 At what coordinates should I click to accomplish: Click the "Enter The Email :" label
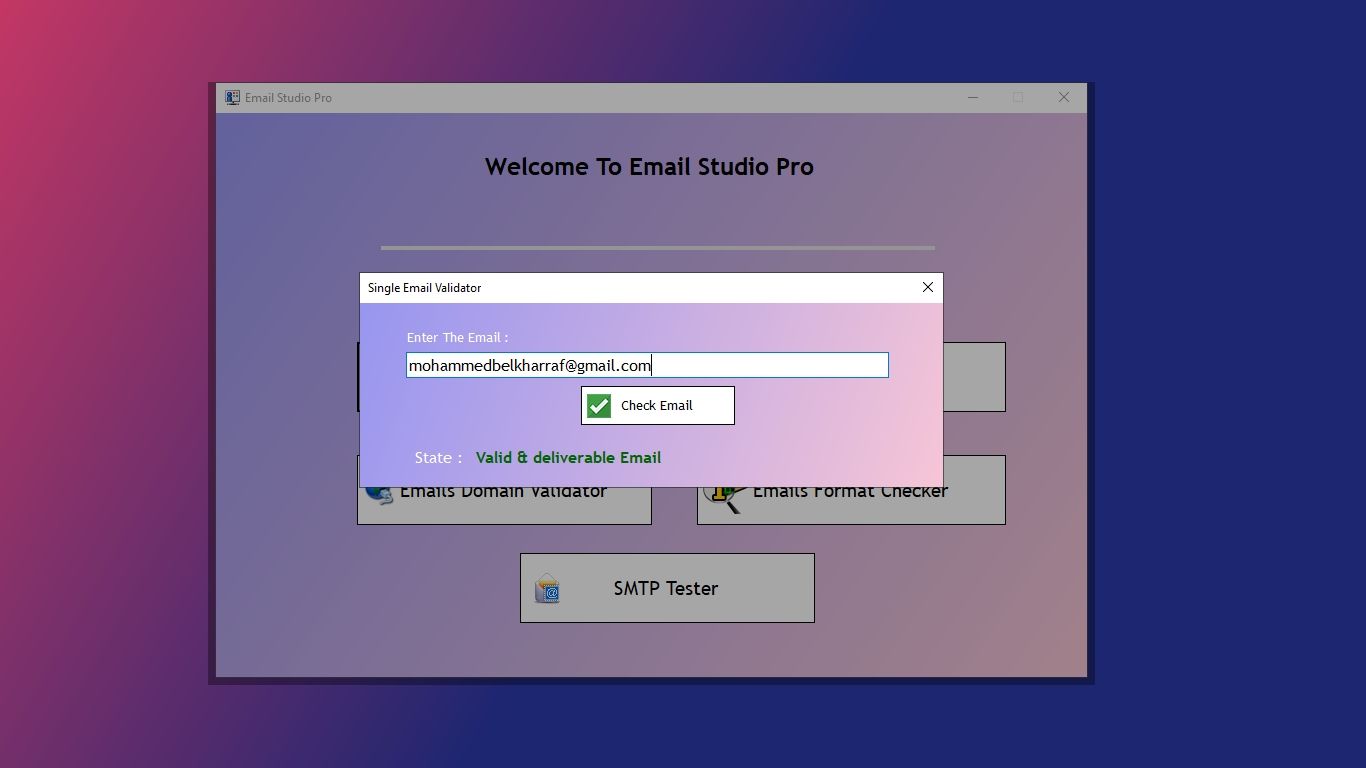click(x=457, y=337)
